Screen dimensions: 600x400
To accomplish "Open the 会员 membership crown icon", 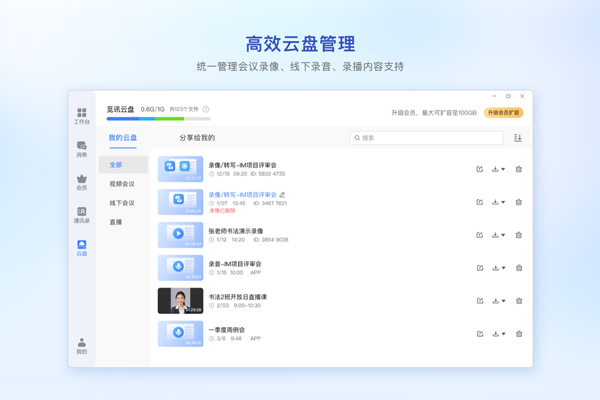I will click(82, 182).
